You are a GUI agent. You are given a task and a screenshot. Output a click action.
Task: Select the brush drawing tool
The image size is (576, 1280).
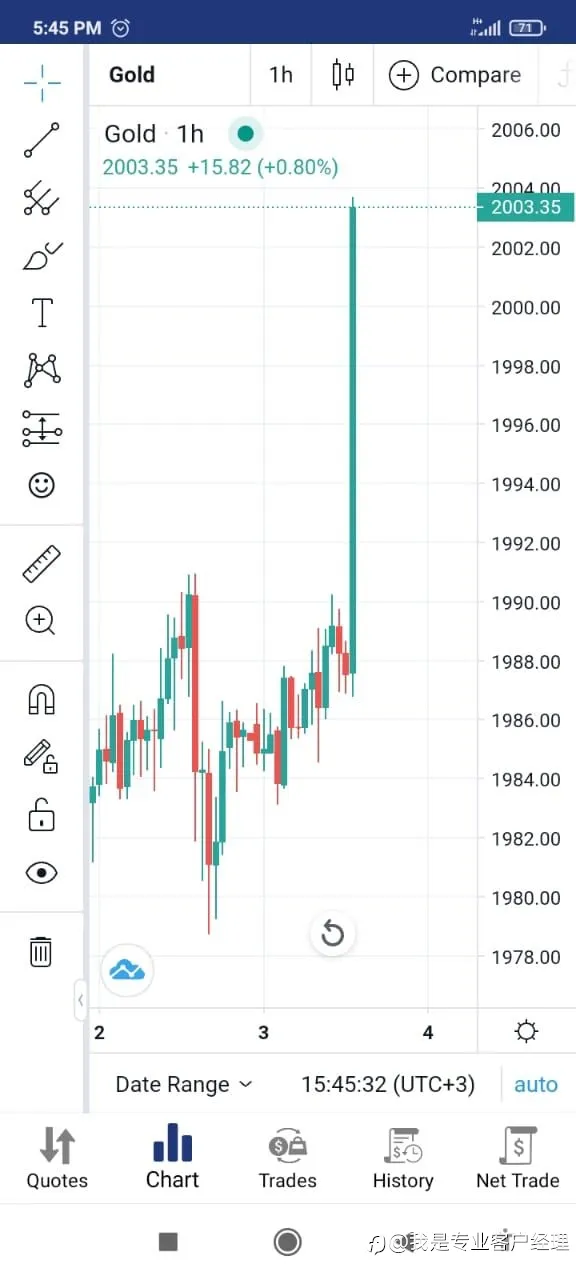point(42,256)
